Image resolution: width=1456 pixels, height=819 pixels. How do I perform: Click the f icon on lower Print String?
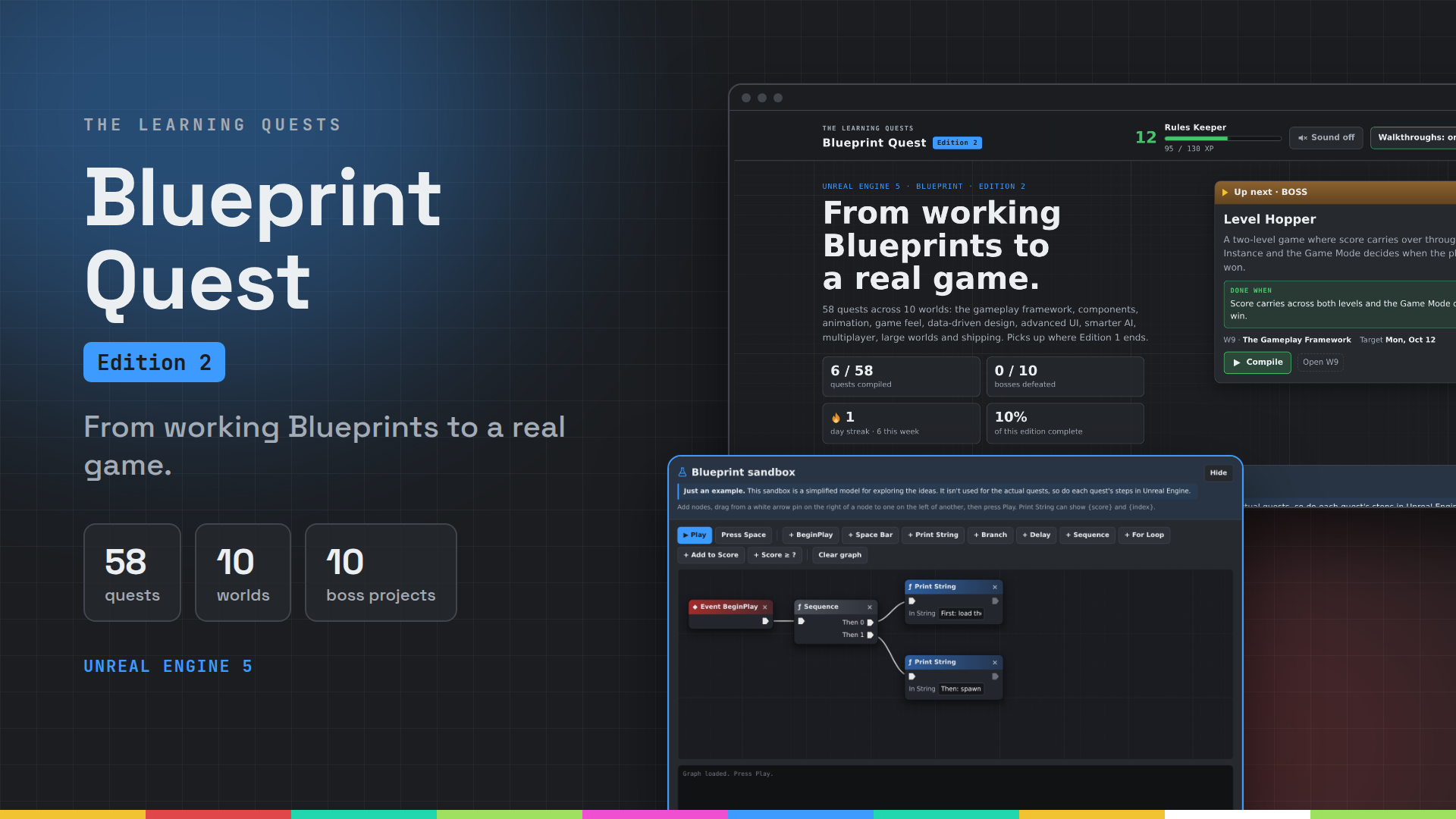tap(910, 662)
